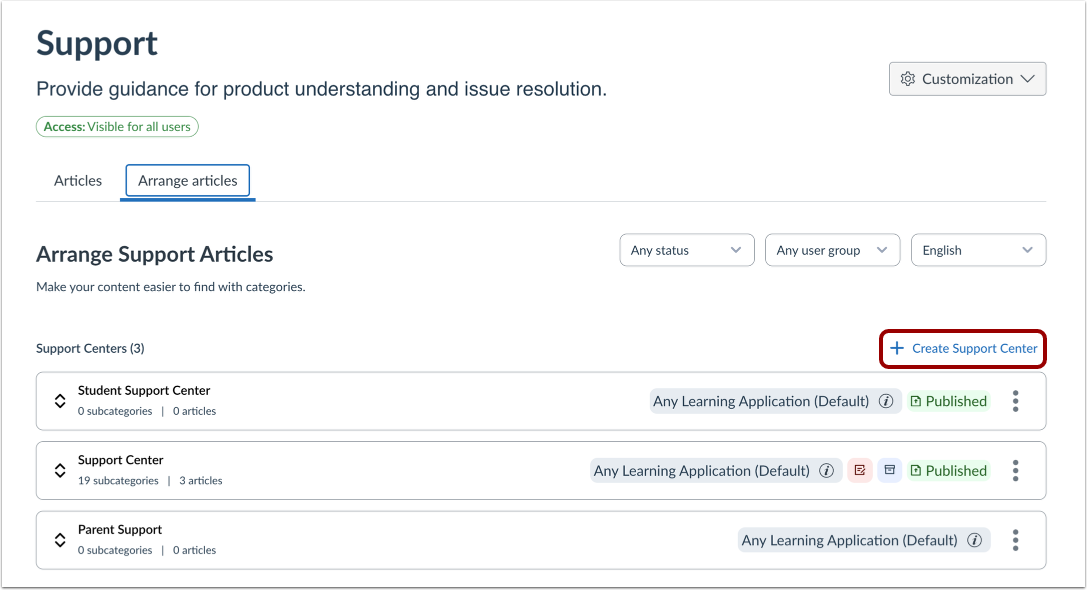Click the info icon in the Parent Support row
The width and height of the screenshot is (1087, 590).
974,540
